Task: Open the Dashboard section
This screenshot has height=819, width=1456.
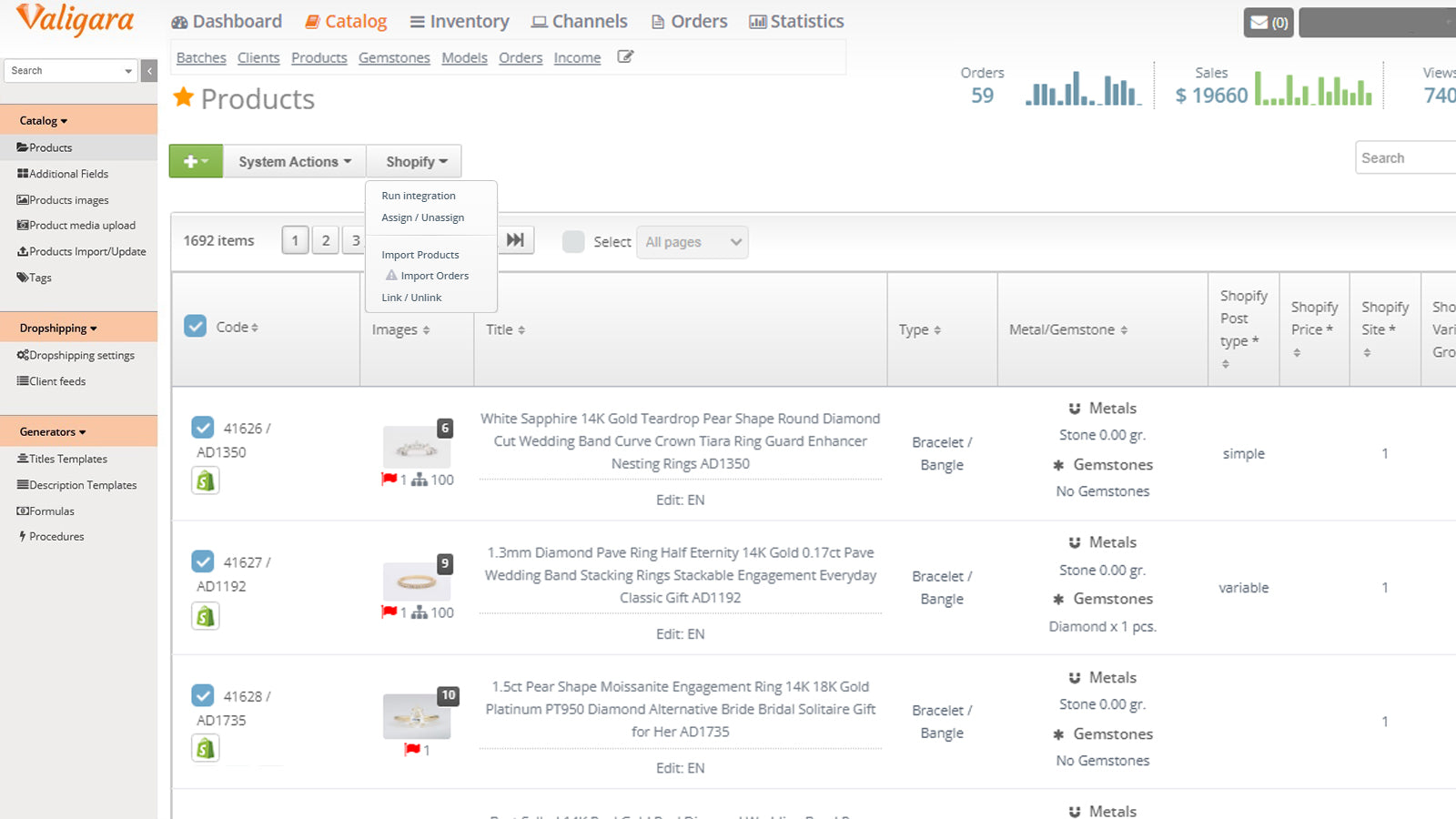Action: pyautogui.click(x=226, y=21)
